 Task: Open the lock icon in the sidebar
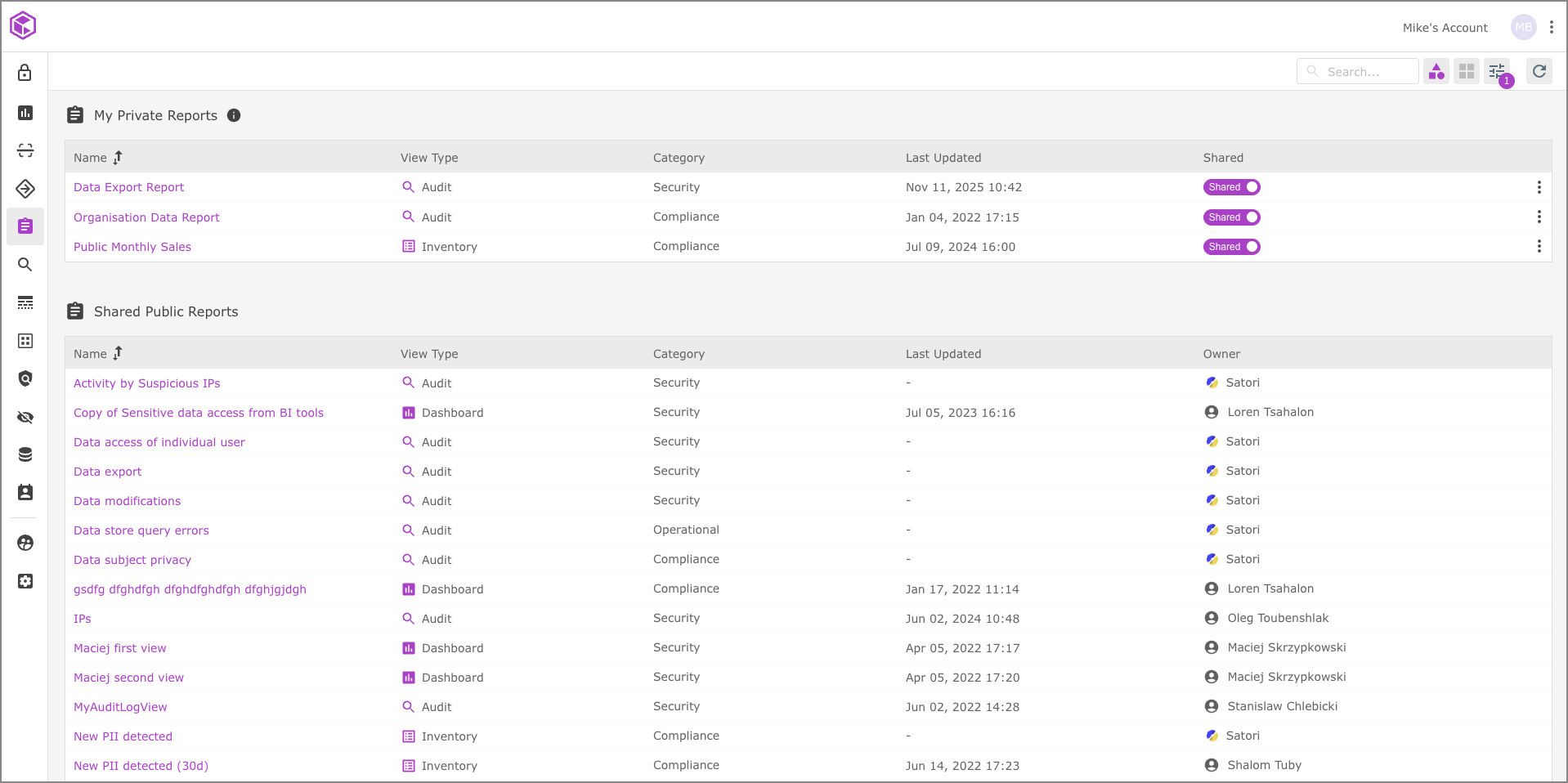click(25, 73)
